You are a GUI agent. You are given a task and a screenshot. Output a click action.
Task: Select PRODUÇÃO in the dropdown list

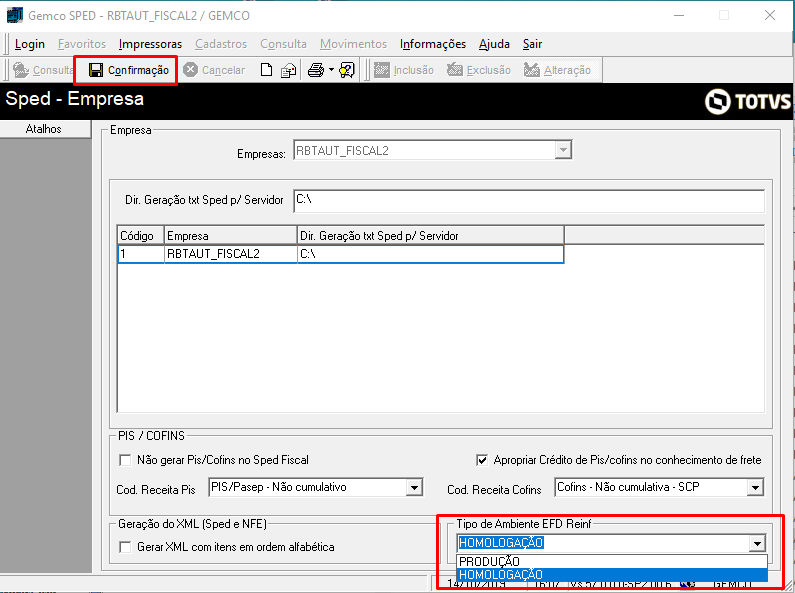(612, 562)
